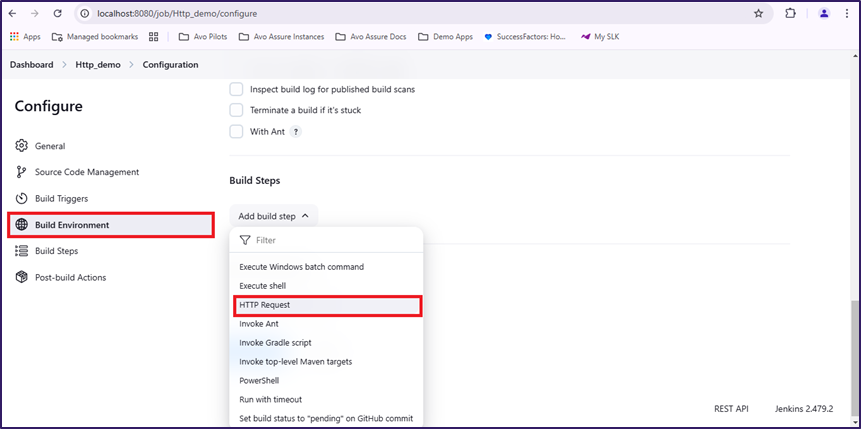Click the Filter field in build step menu
861x429 pixels.
point(330,240)
